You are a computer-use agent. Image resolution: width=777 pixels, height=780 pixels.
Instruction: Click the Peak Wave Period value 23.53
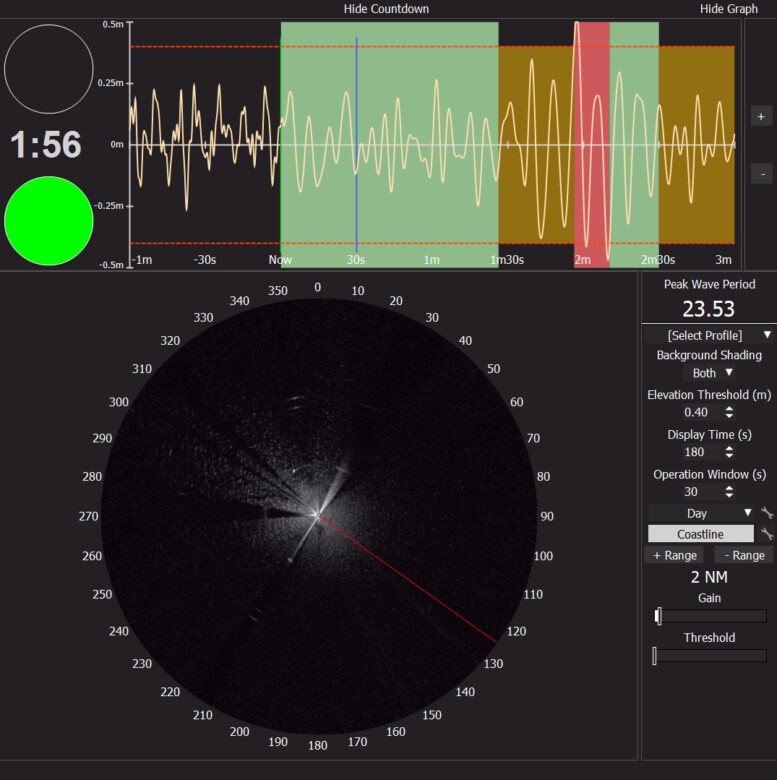(708, 309)
